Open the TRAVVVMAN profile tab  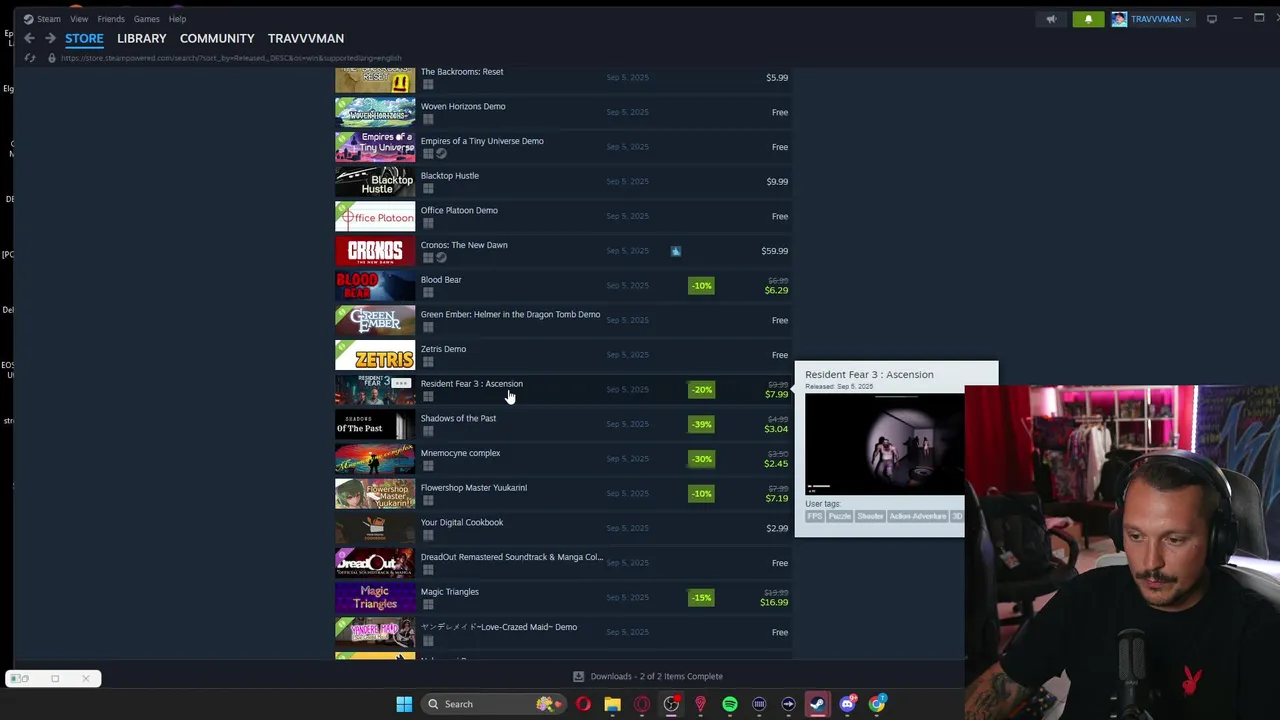coord(306,38)
